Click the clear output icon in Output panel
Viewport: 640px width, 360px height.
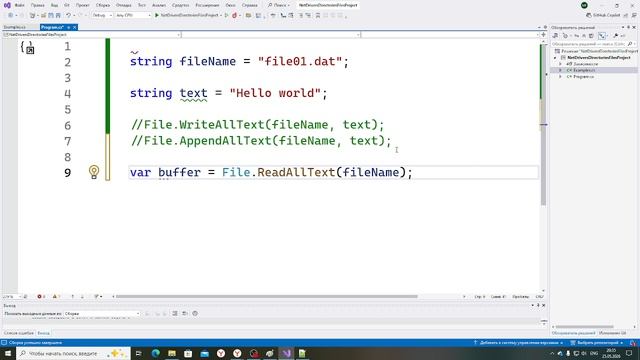tap(175, 313)
